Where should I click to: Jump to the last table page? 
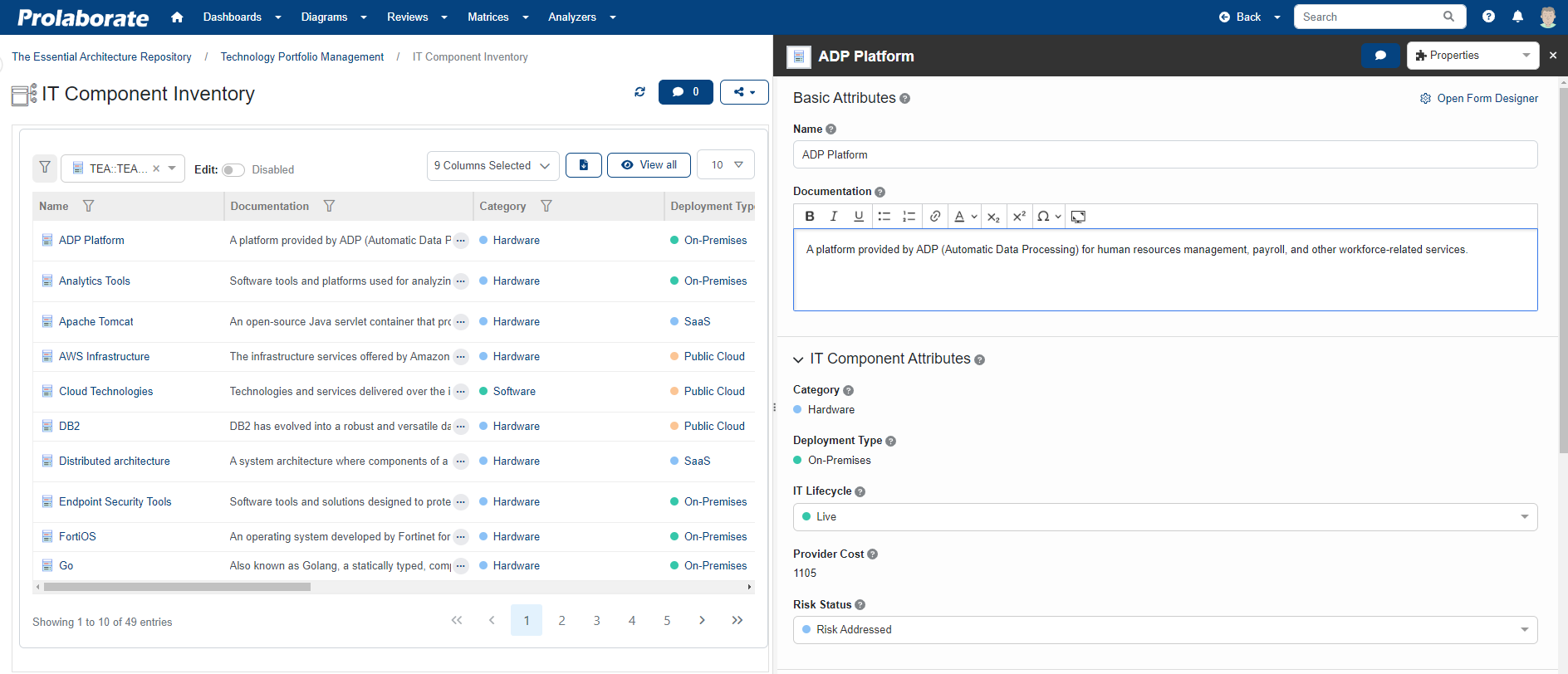click(737, 620)
